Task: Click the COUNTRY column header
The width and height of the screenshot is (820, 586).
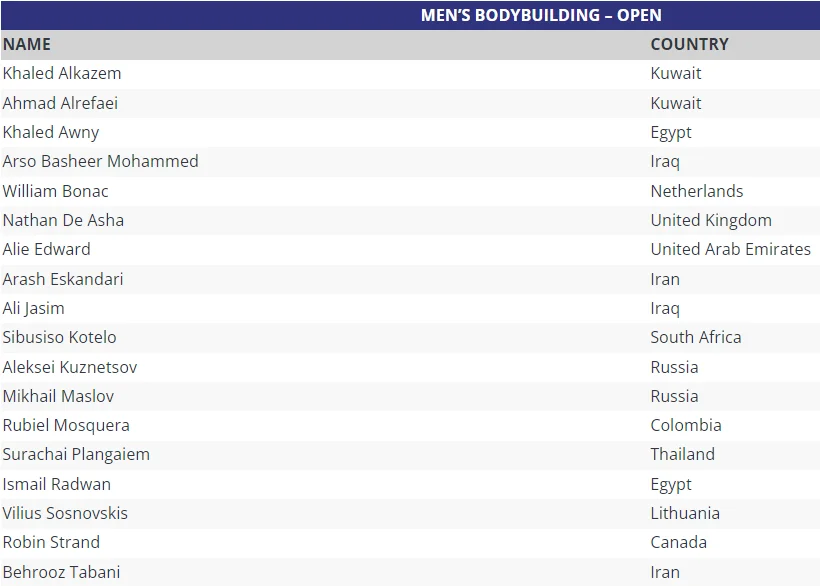Action: click(x=689, y=44)
